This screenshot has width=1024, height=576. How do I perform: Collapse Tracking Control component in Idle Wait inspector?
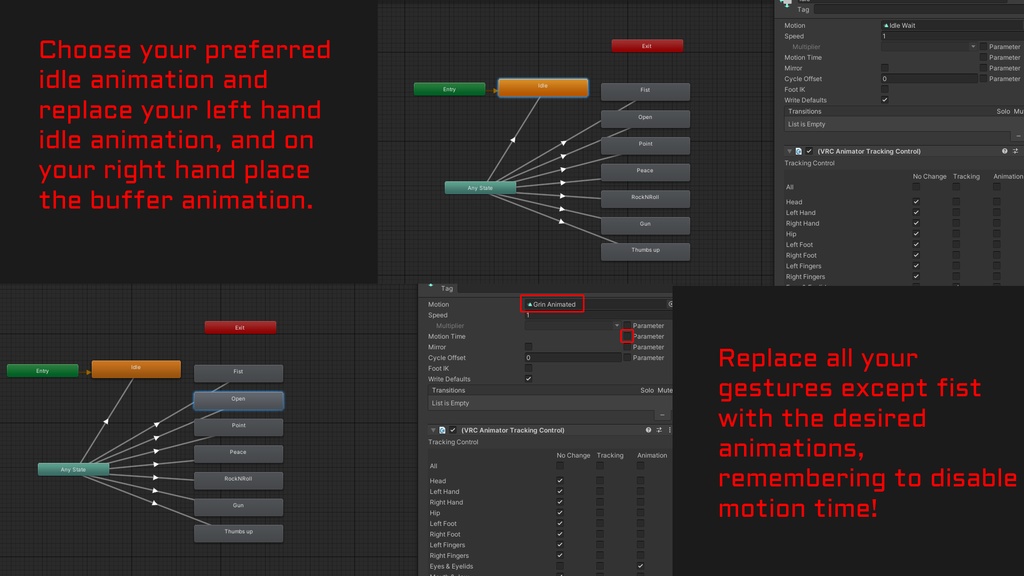coord(789,151)
